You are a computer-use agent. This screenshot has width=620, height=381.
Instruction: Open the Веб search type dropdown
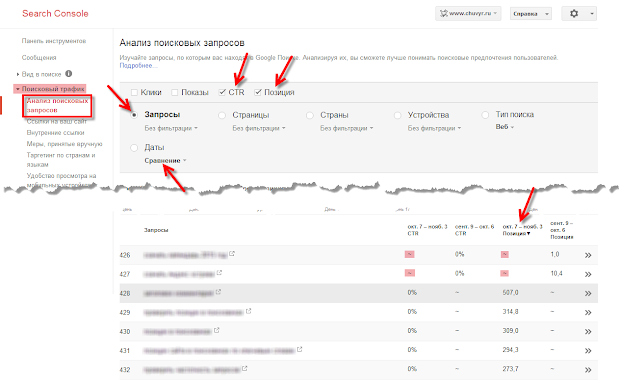[505, 127]
